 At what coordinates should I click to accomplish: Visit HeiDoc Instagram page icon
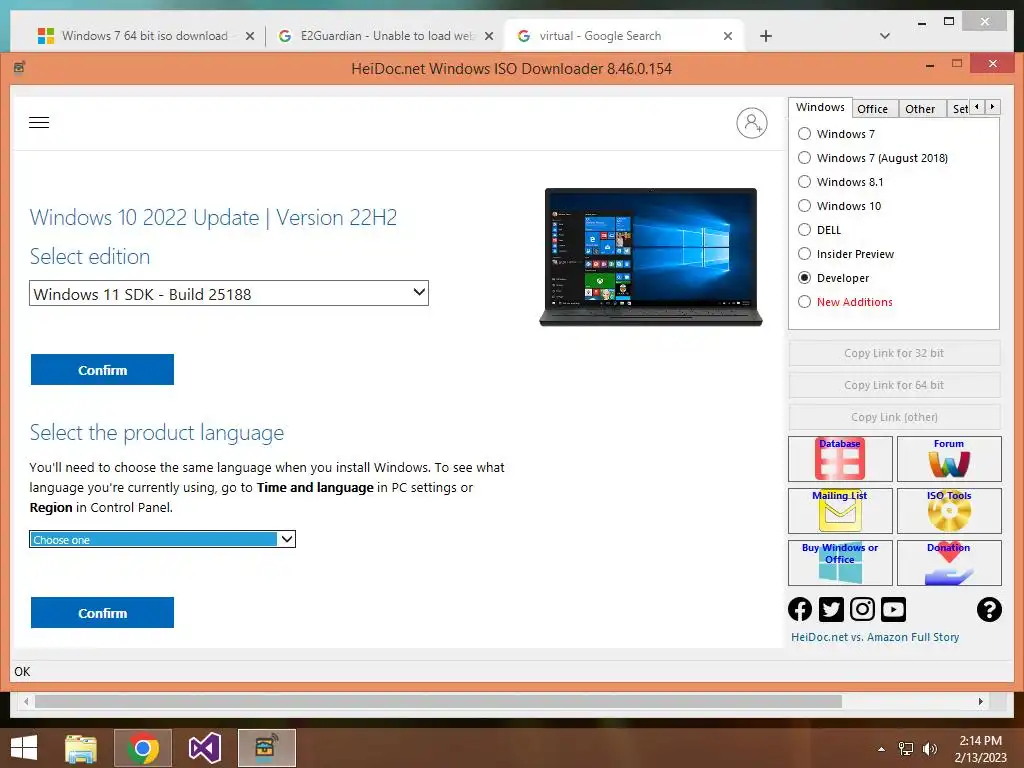click(862, 609)
